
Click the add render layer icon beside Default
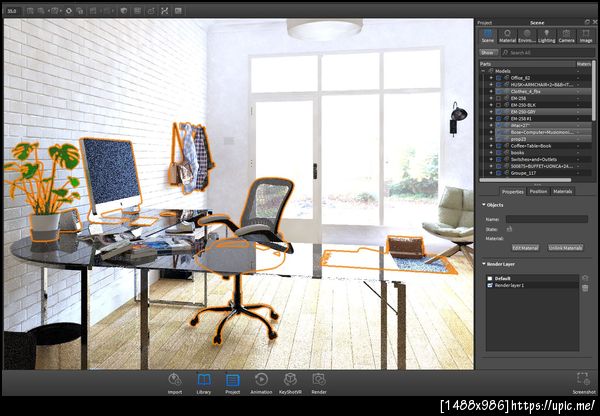[585, 278]
